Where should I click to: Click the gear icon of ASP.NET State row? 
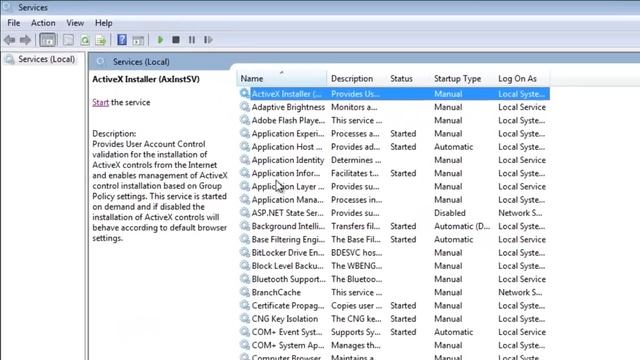(244, 213)
